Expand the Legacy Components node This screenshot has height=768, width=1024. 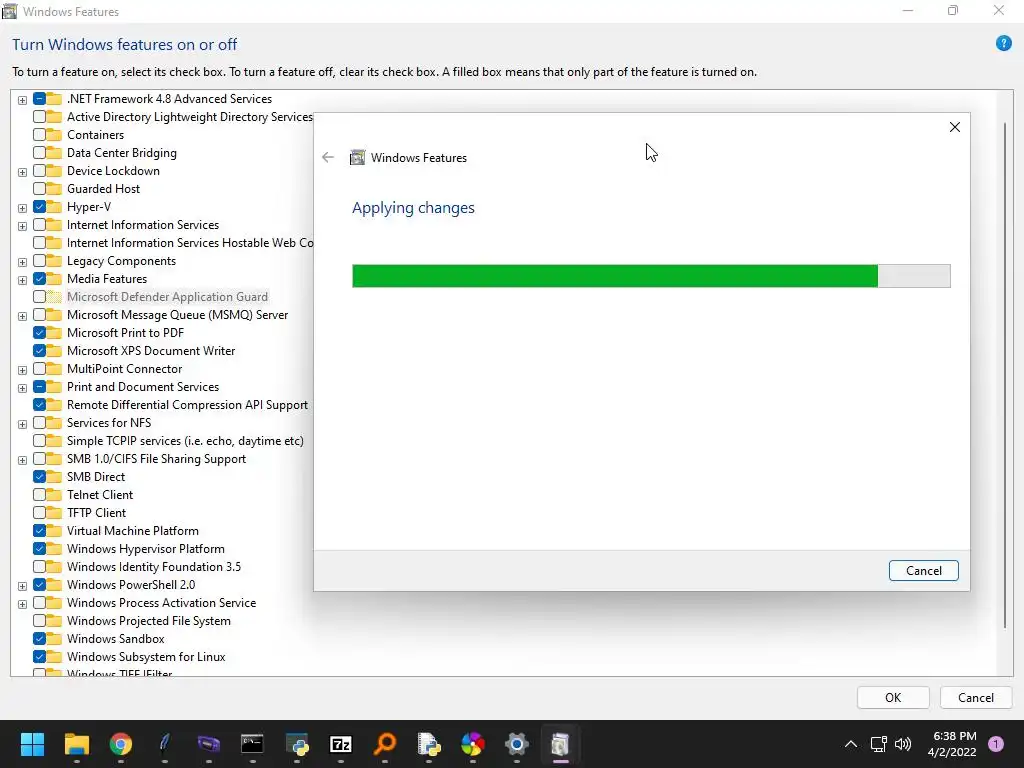click(x=22, y=262)
